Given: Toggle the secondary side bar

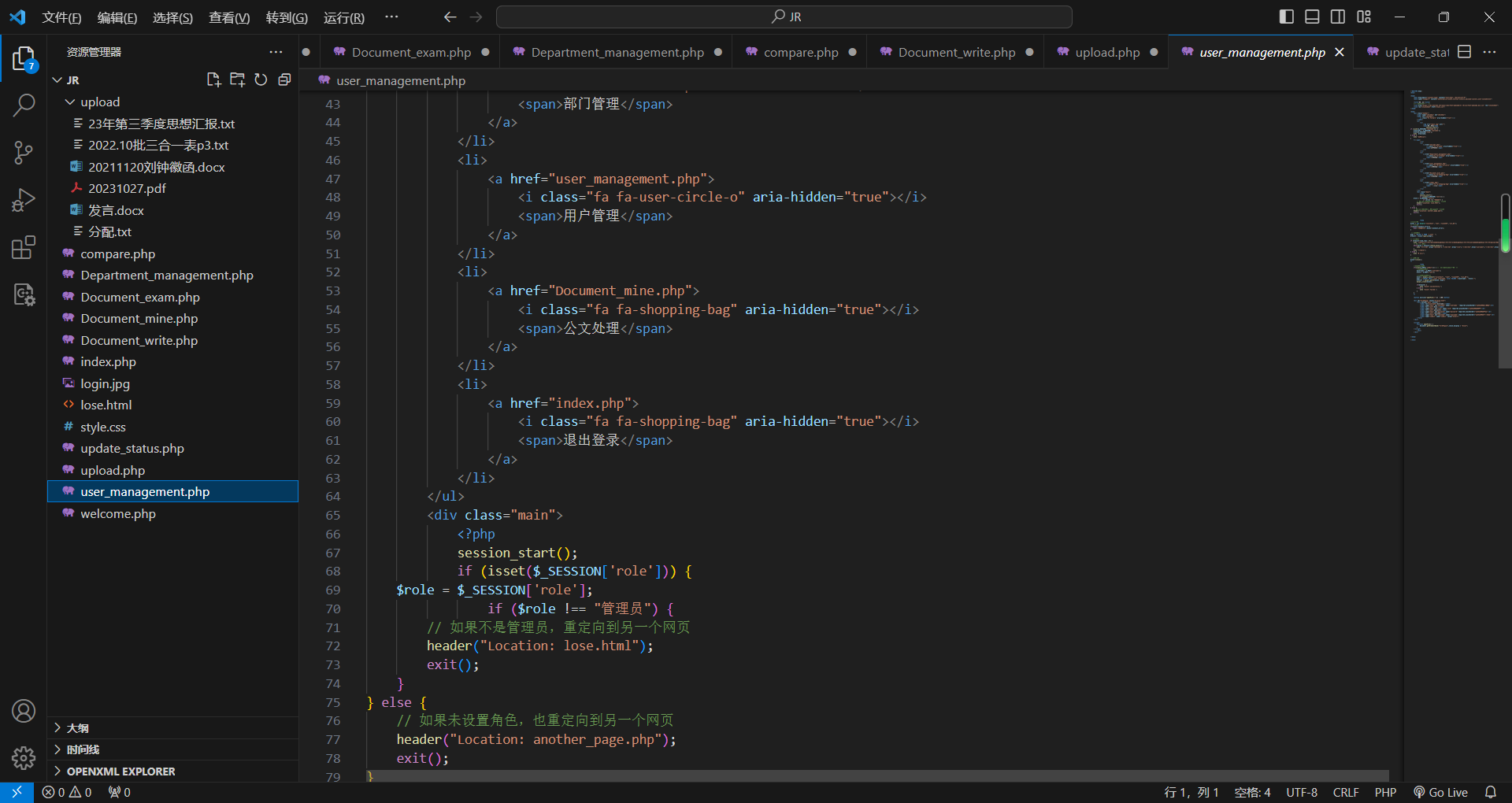Looking at the screenshot, I should [1338, 17].
